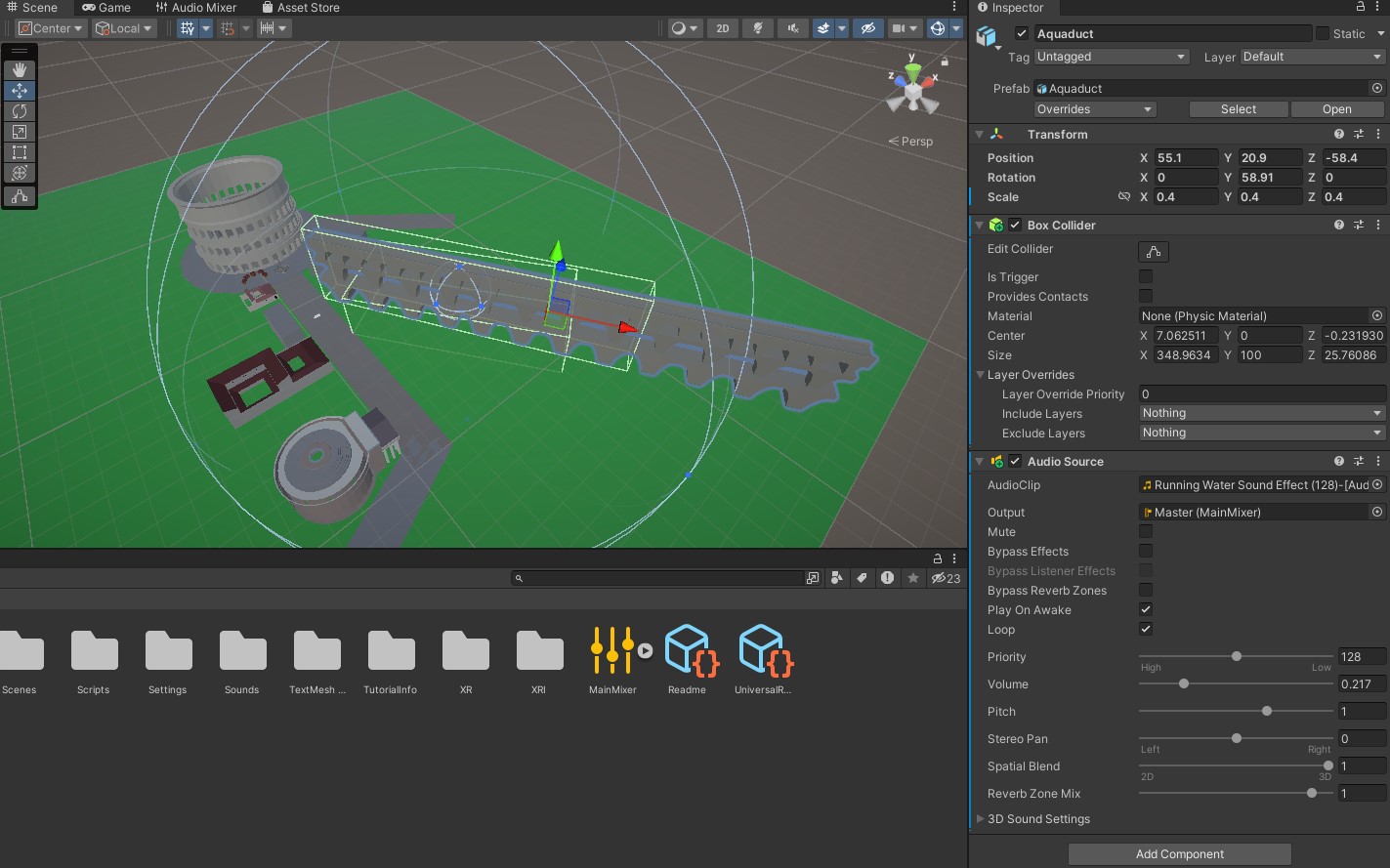Click the Position X input field

click(x=1185, y=158)
